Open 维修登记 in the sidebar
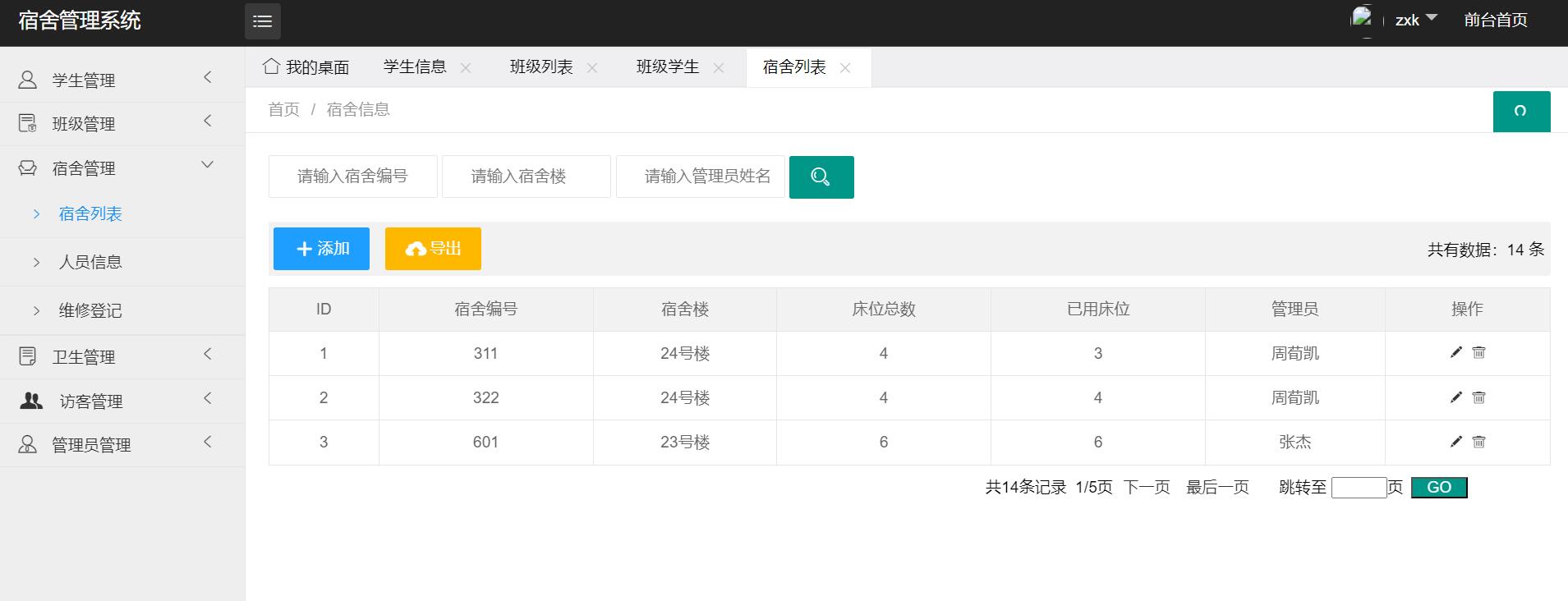1568x601 pixels. (x=90, y=310)
